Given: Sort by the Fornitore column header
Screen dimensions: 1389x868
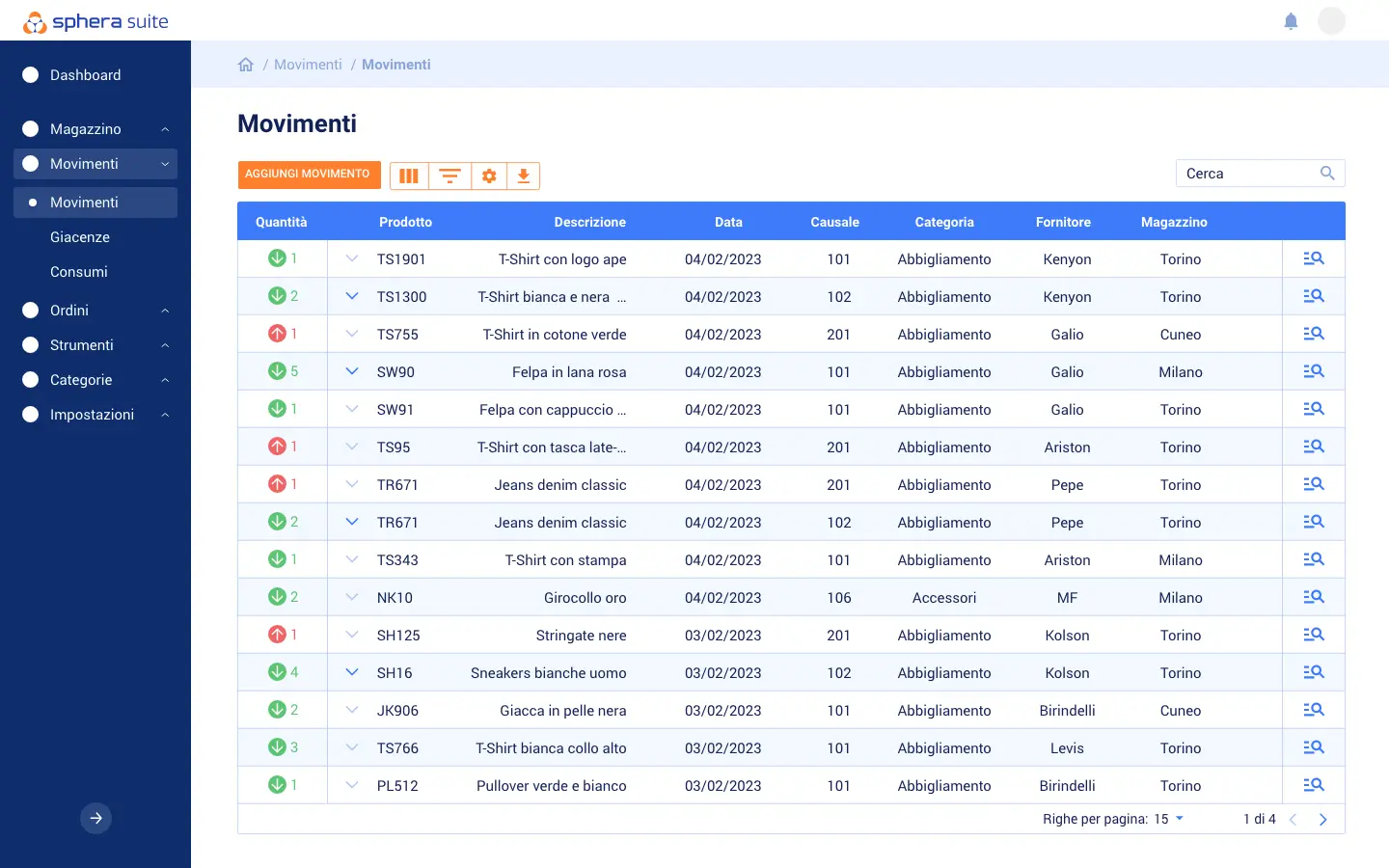Looking at the screenshot, I should pyautogui.click(x=1063, y=222).
